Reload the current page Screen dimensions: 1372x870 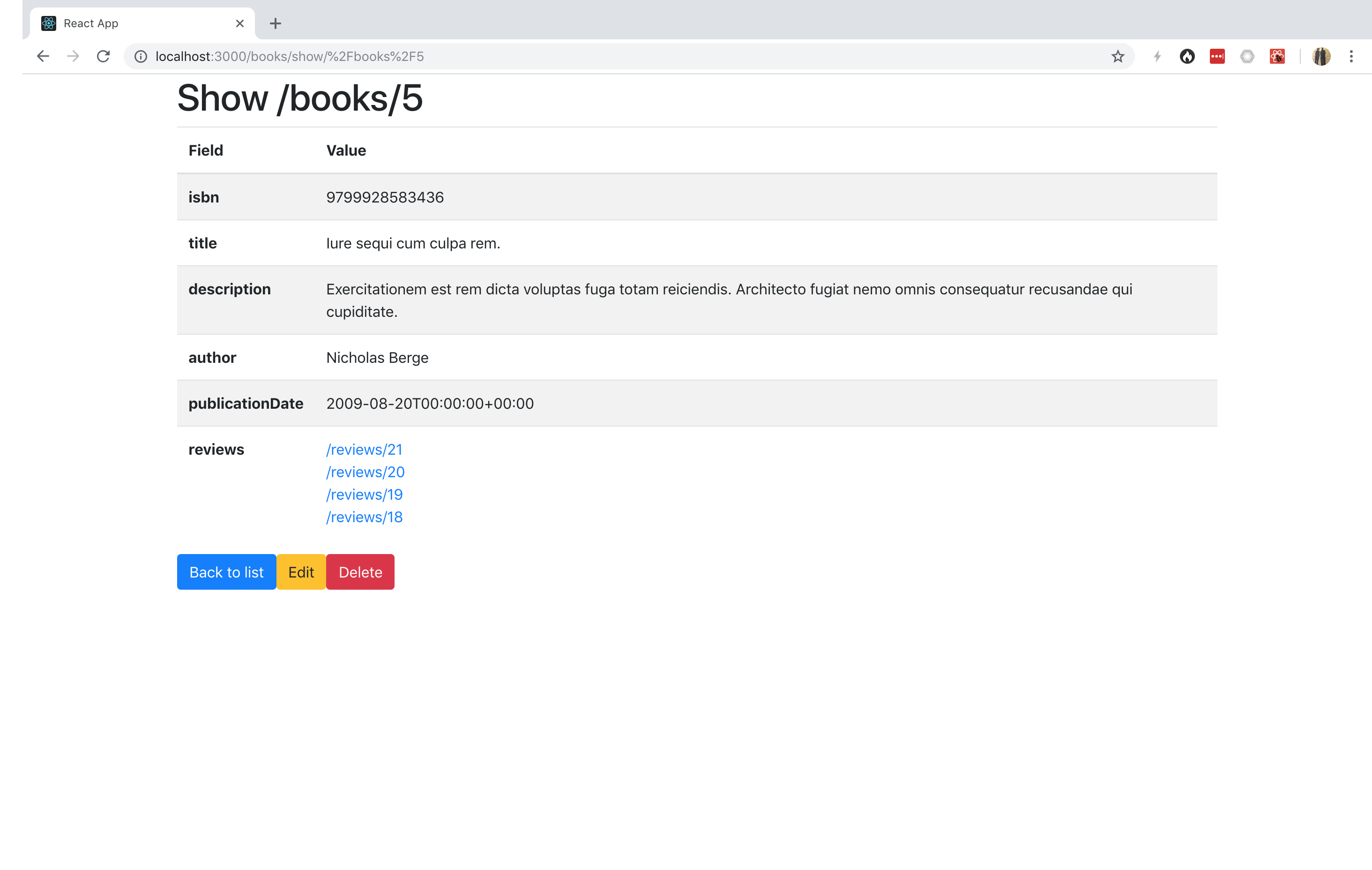(x=103, y=56)
